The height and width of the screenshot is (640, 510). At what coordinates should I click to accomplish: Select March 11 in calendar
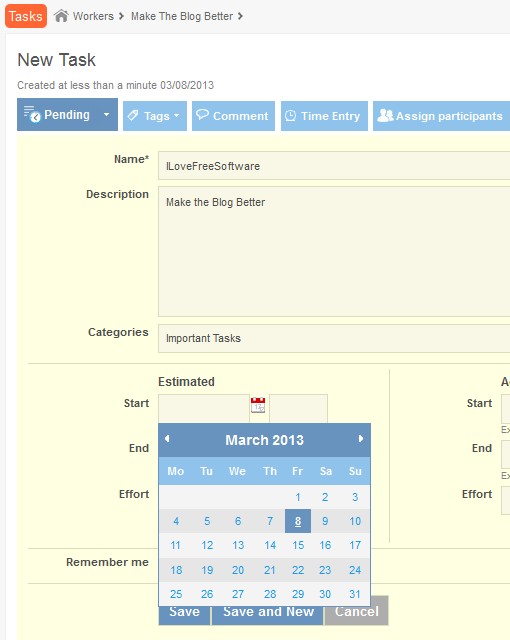click(x=176, y=545)
